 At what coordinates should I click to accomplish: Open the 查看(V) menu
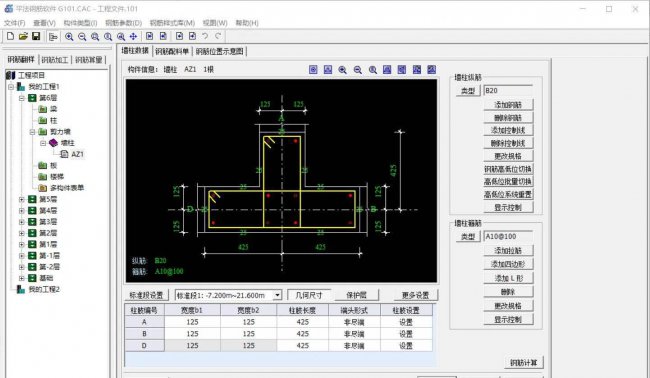pos(44,23)
